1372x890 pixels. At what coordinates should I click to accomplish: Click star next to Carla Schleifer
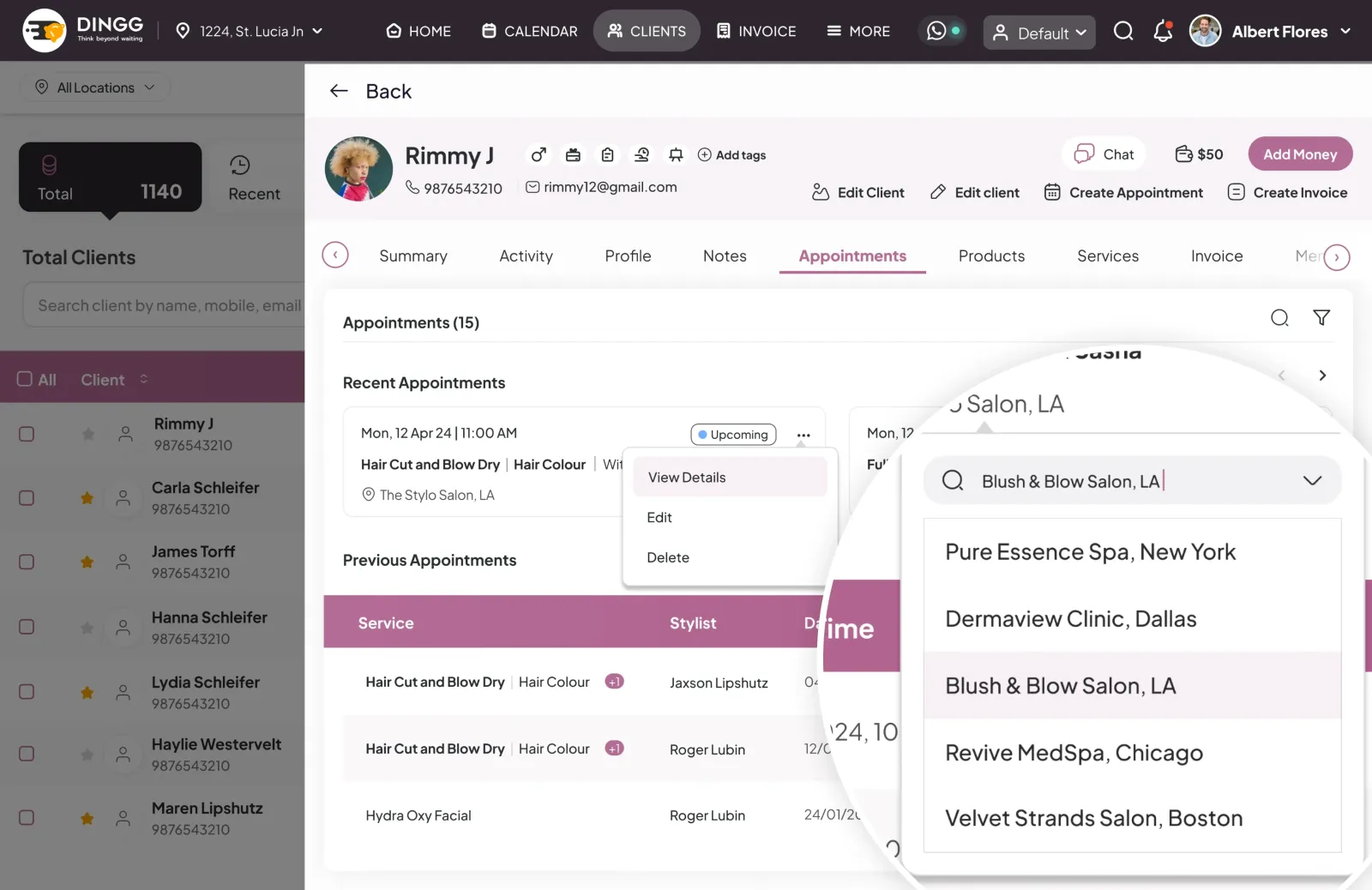87,498
